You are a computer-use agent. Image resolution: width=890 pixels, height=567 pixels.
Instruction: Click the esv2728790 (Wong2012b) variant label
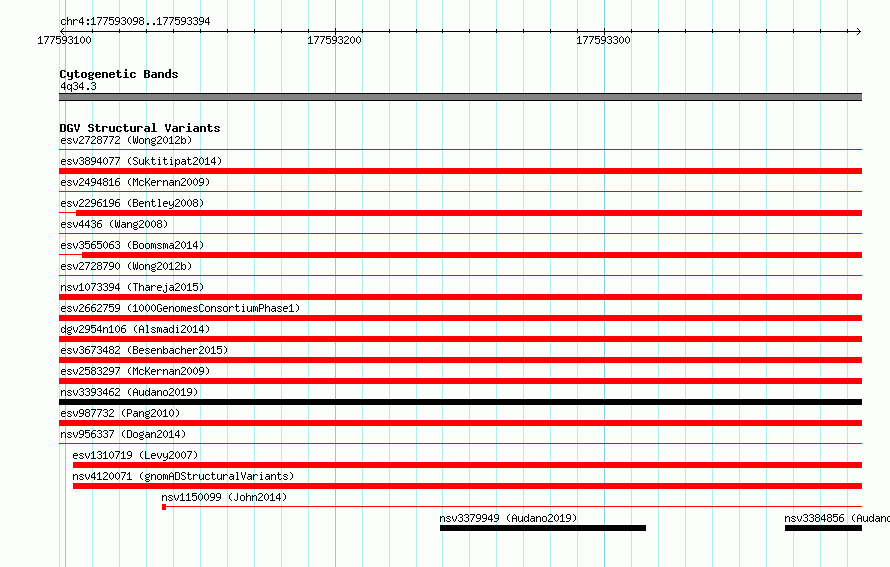(126, 266)
